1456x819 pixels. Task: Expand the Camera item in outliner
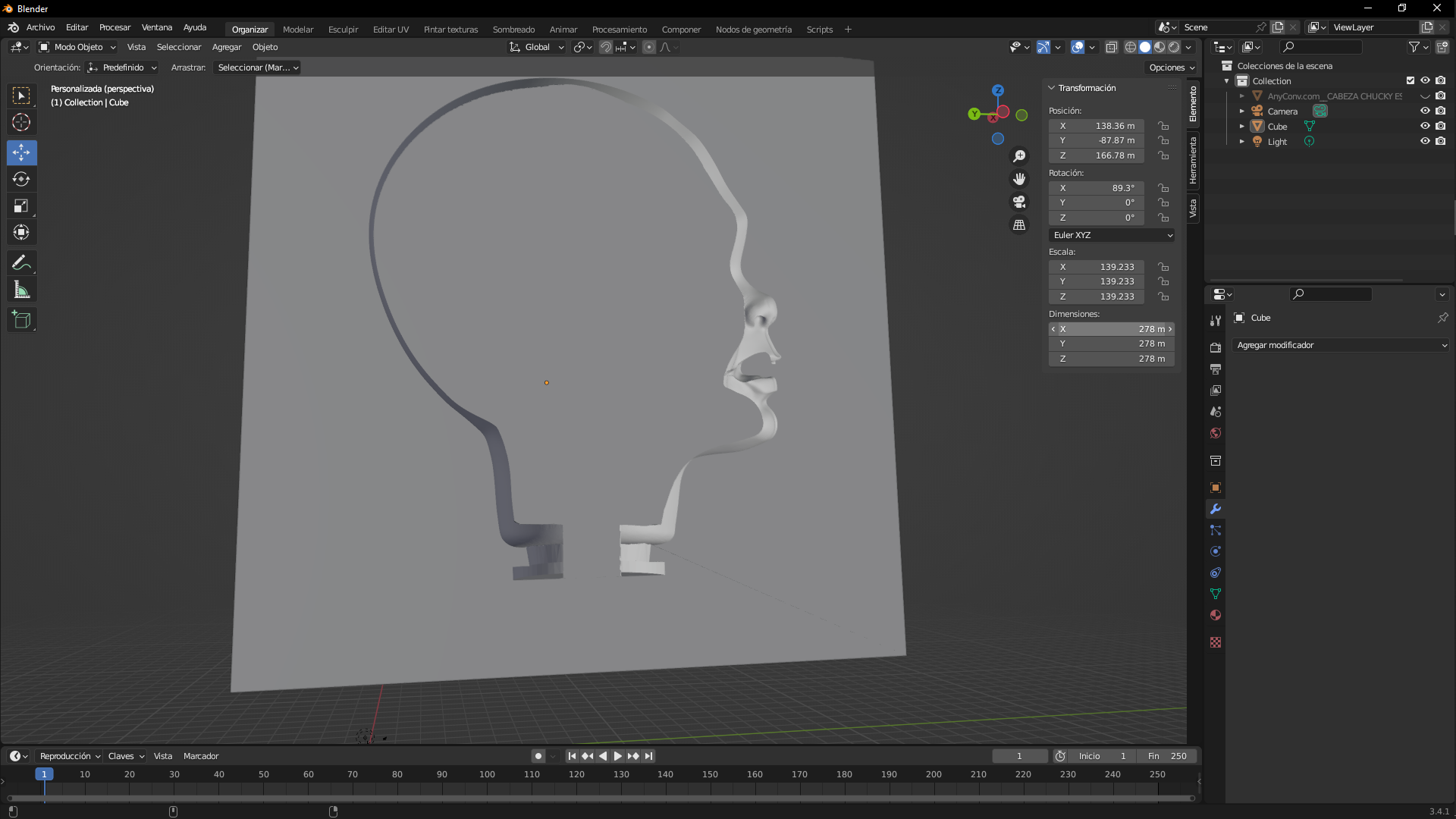[x=1242, y=111]
